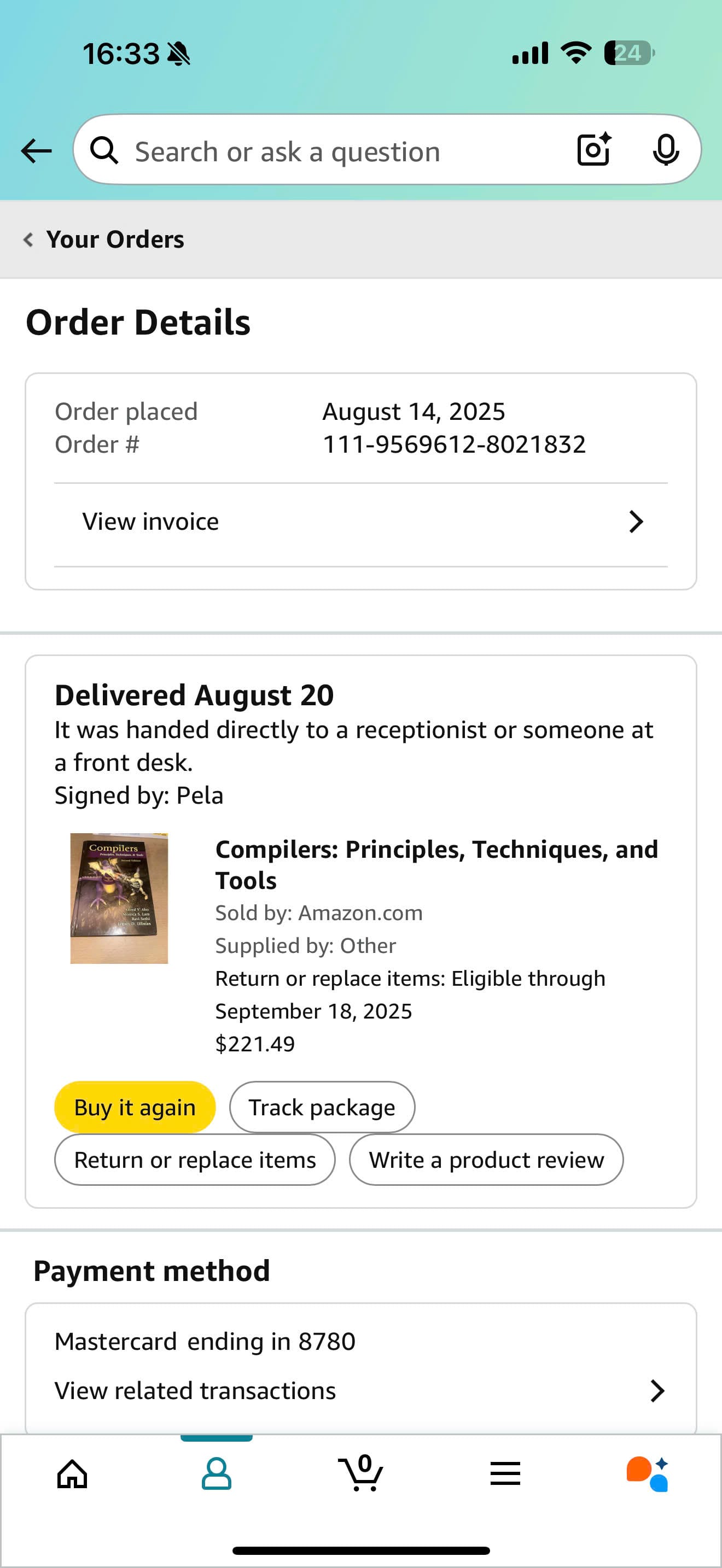Focus the search or ask input field
Screen dimensions: 722x1568
[x=341, y=151]
